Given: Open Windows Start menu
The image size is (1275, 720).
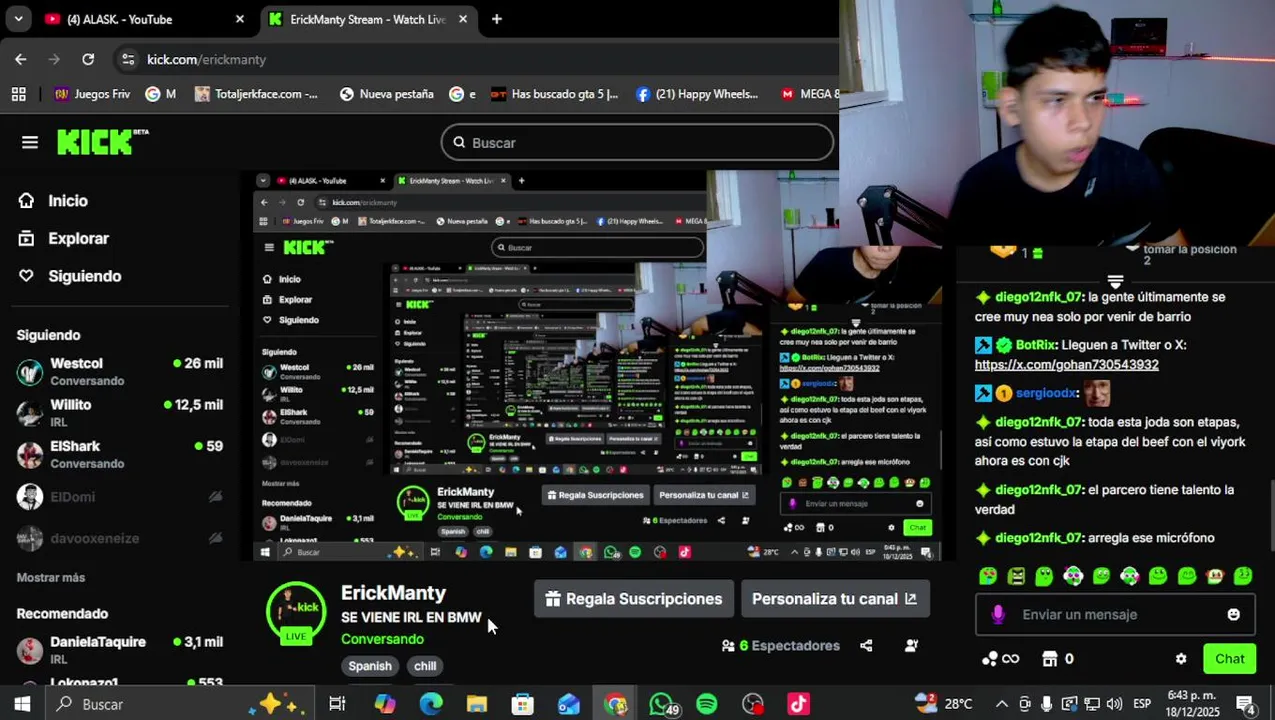Looking at the screenshot, I should (x=21, y=704).
